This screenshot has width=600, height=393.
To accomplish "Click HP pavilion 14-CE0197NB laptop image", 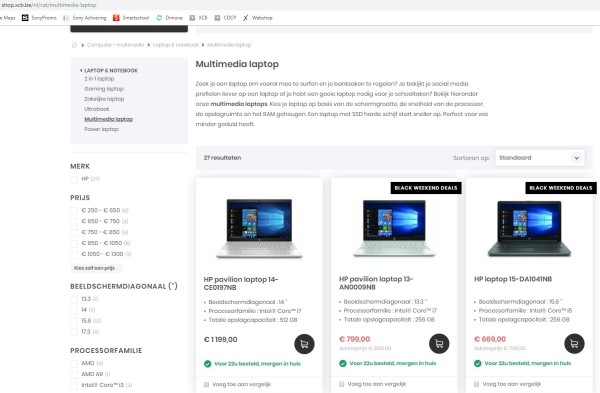I will click(x=259, y=228).
